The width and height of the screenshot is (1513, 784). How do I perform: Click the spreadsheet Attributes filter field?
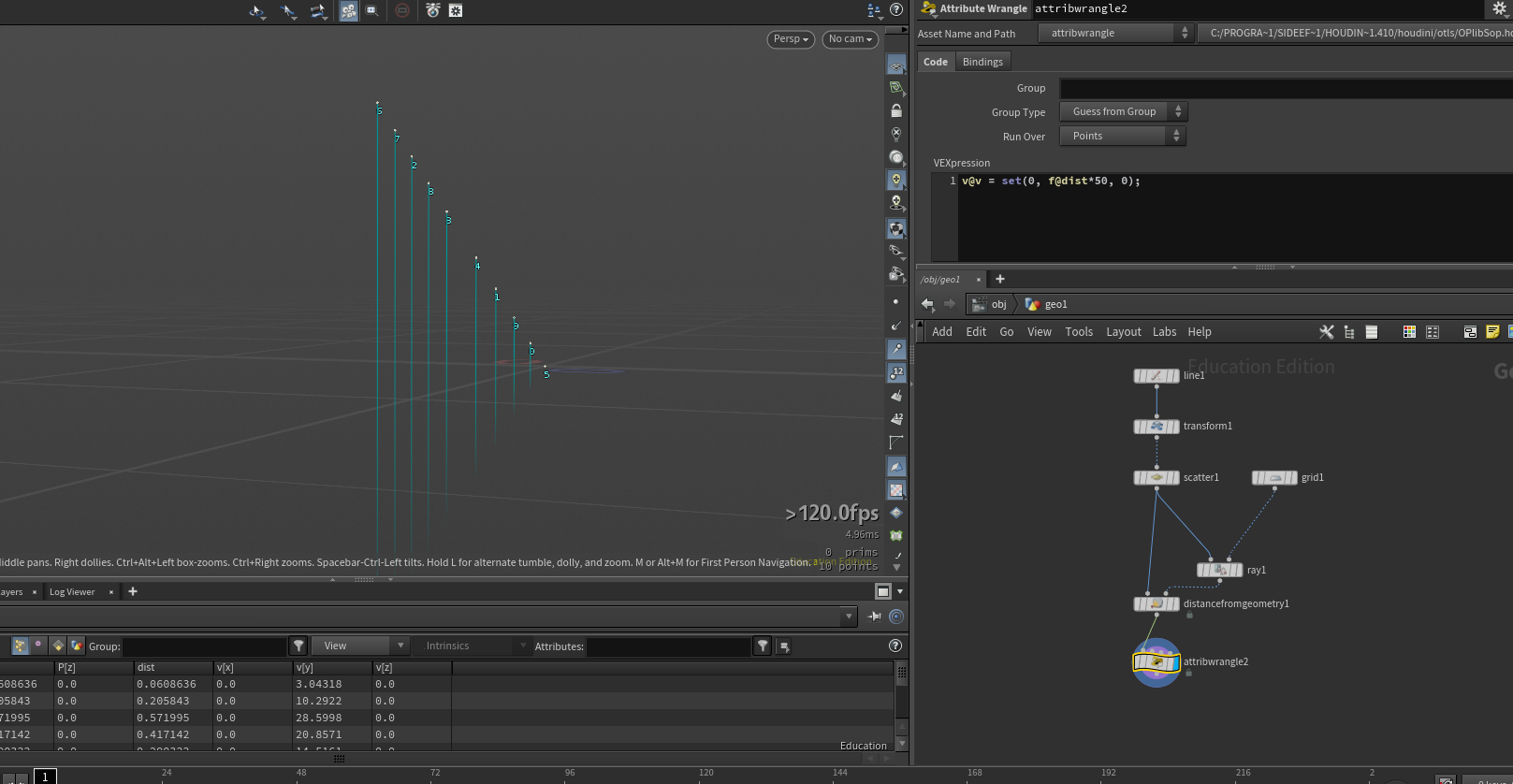(x=668, y=646)
